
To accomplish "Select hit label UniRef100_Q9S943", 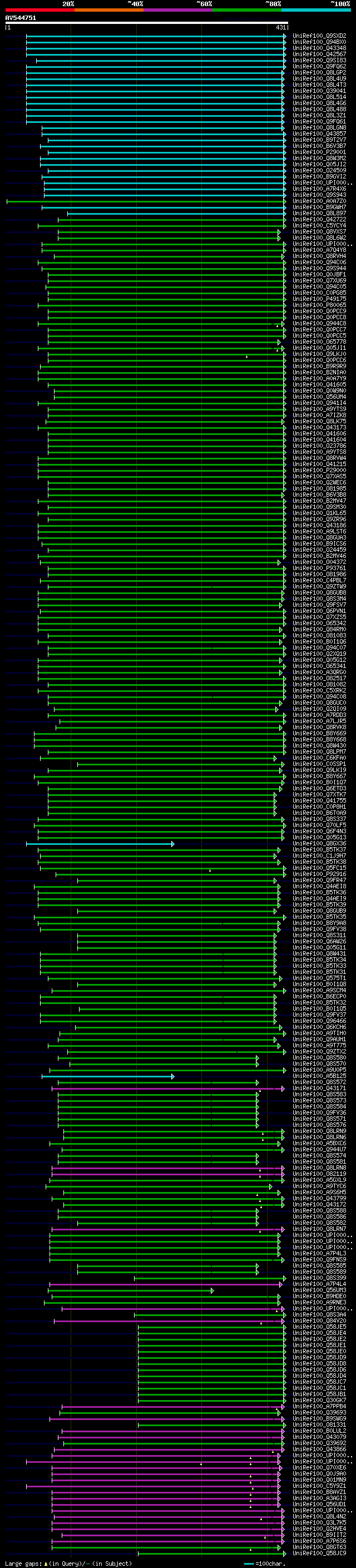I will click(x=319, y=195).
